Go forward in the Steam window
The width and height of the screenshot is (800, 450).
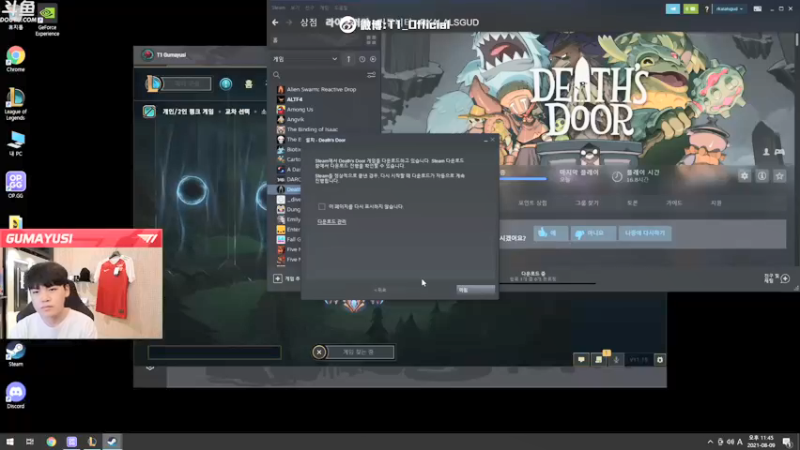point(289,22)
